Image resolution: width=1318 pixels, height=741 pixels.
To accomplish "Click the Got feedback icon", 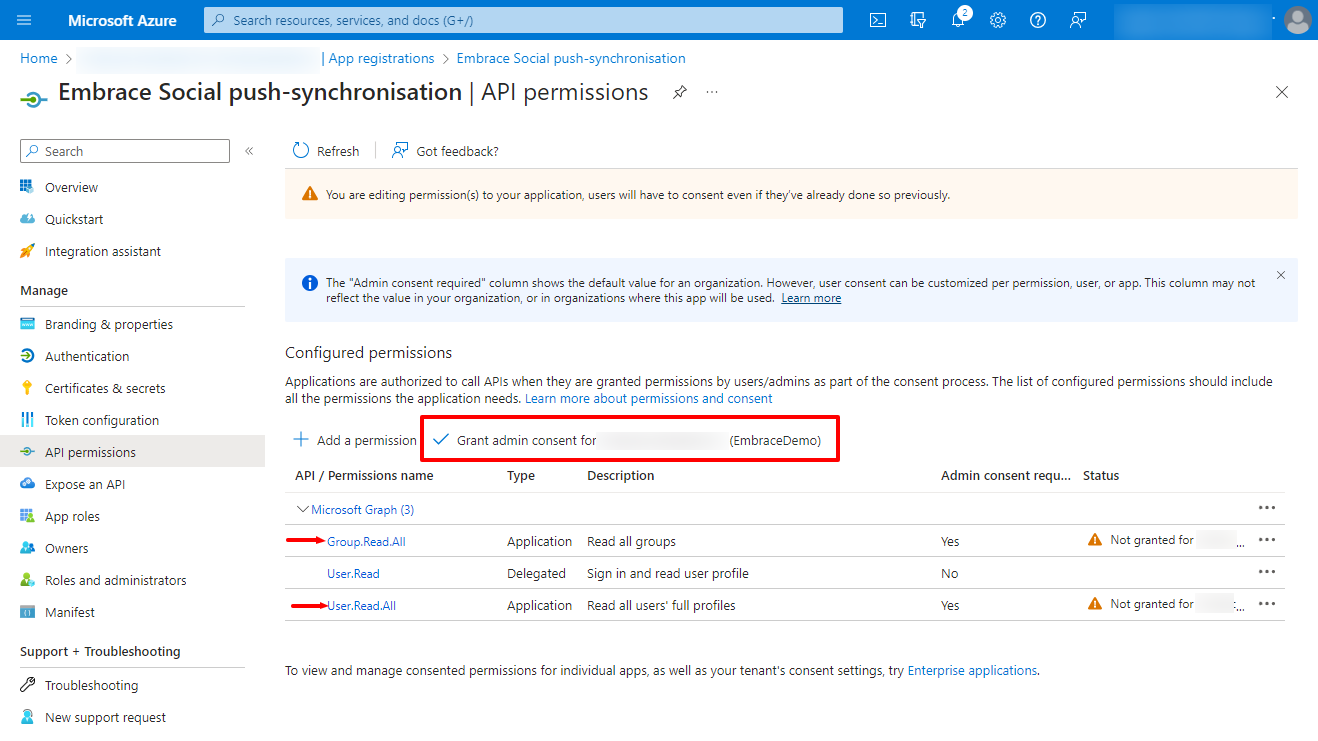I will [x=400, y=151].
